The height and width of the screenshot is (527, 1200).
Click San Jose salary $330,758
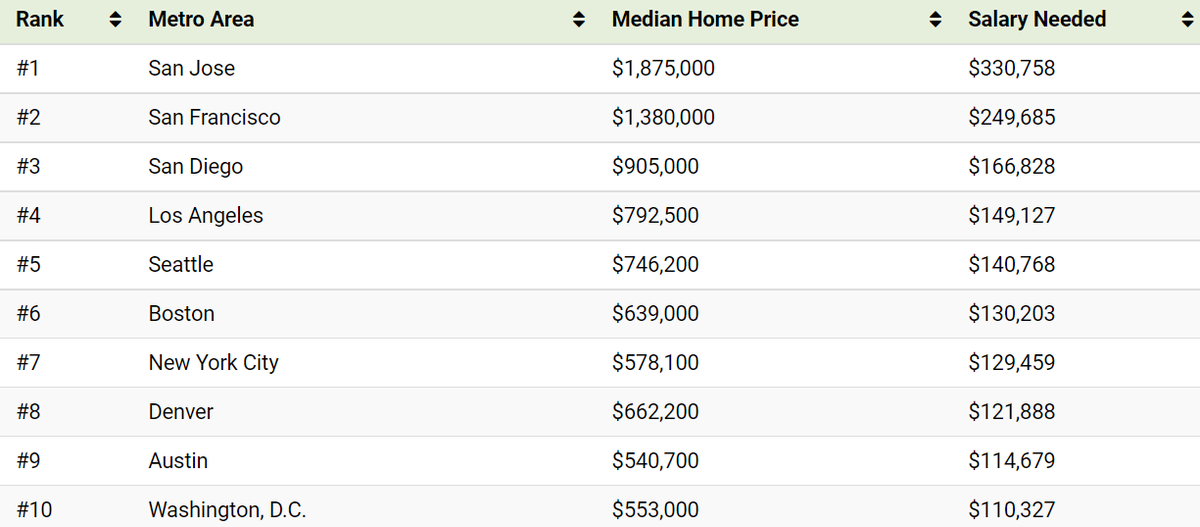(1011, 68)
